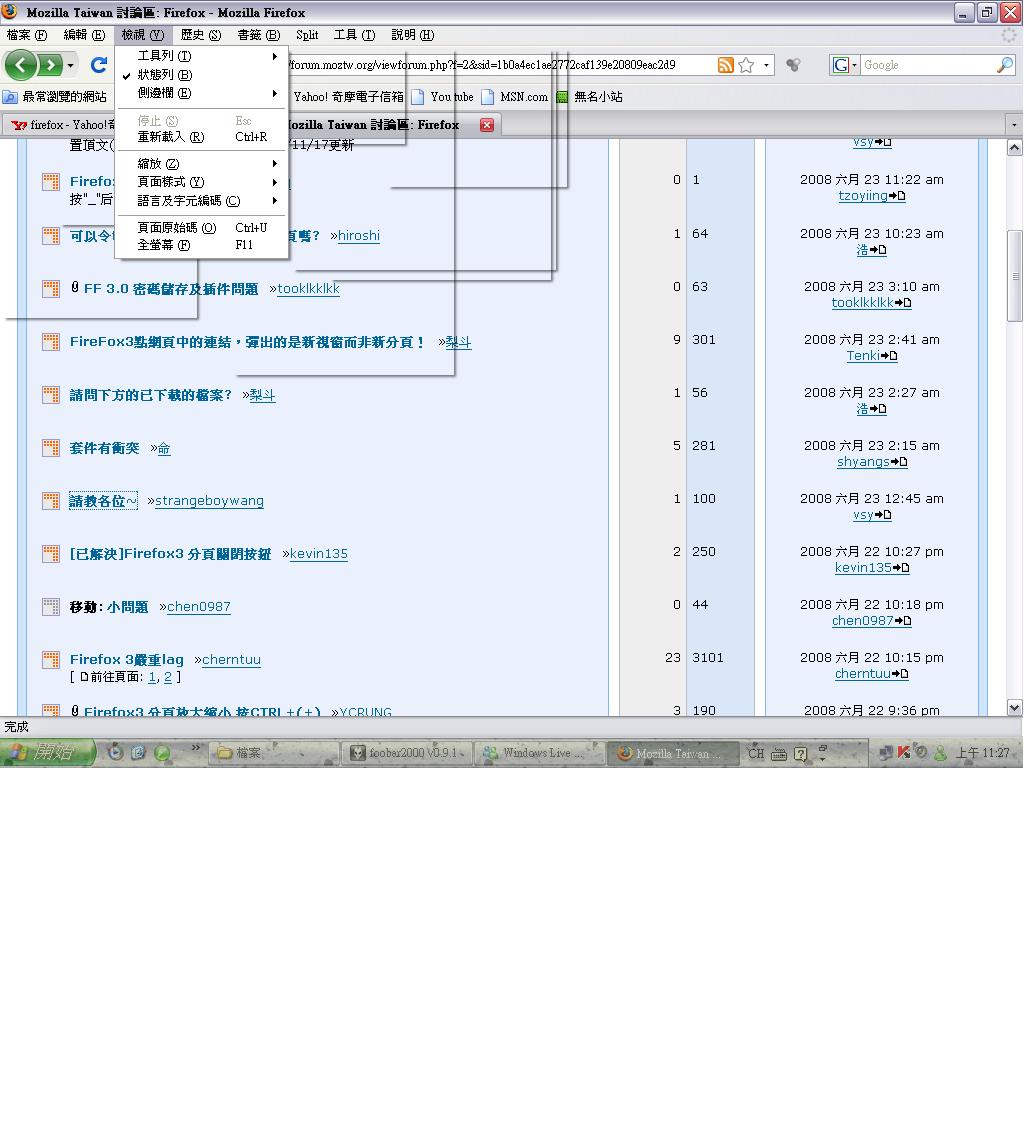Click the attachment clip icon beside FF 3.0 topic
The height and width of the screenshot is (1123, 1024).
point(74,288)
